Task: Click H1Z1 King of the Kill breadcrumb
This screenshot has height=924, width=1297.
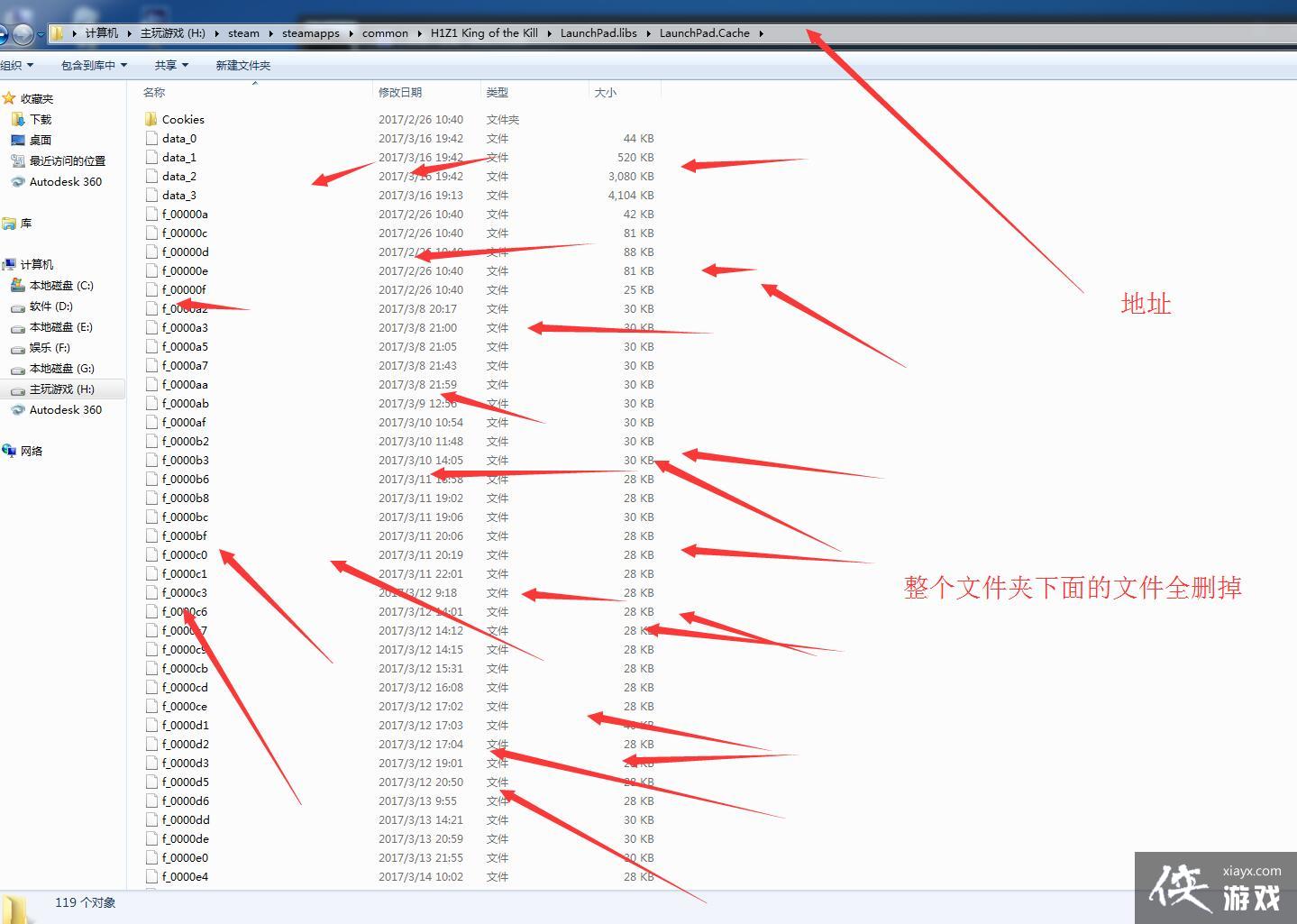Action: click(483, 33)
